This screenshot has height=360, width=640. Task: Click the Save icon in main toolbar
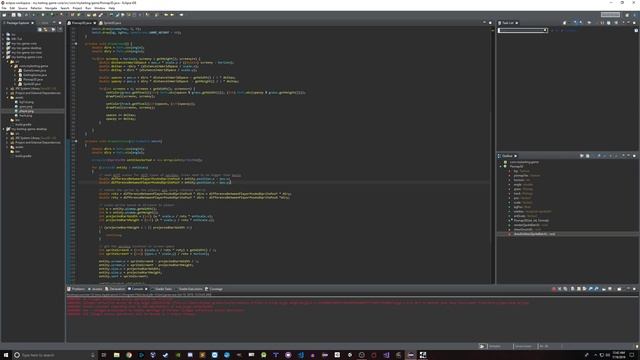[13, 15]
